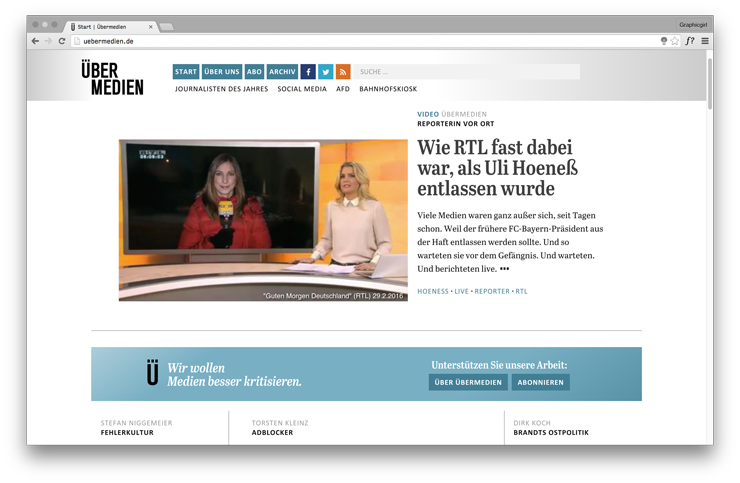Open the SOCIAL MEDIA topic

pyautogui.click(x=302, y=89)
